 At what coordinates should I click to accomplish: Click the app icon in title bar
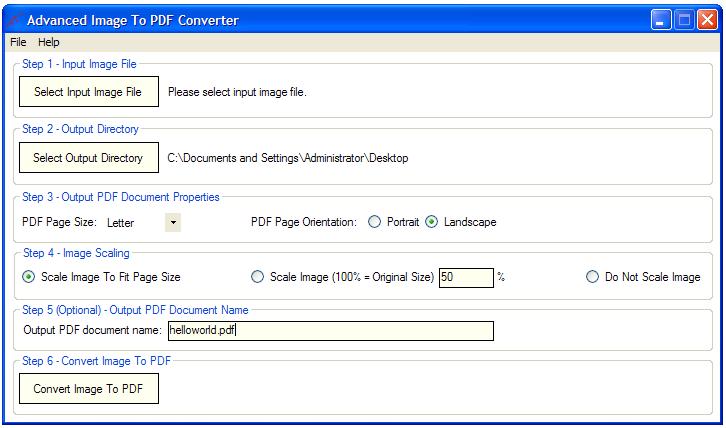pyautogui.click(x=13, y=19)
